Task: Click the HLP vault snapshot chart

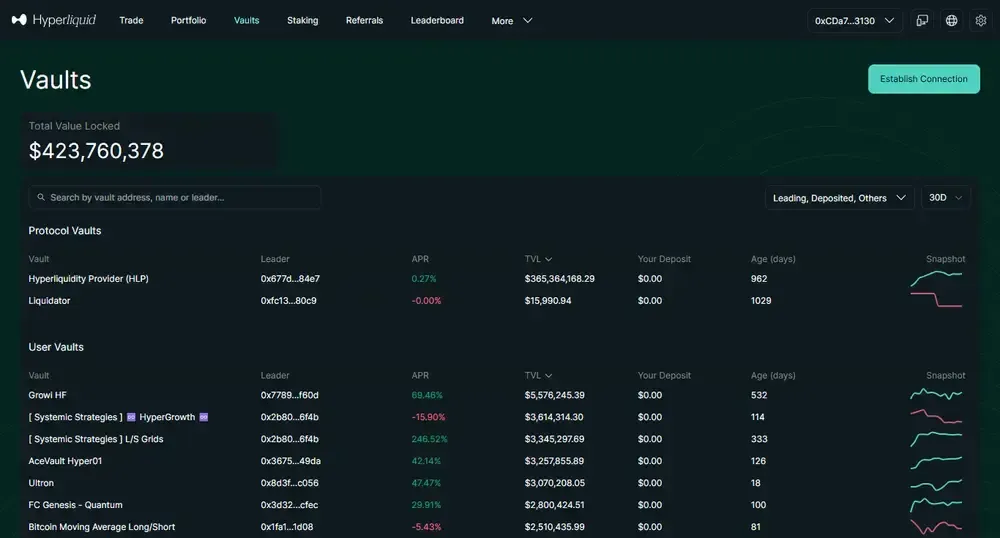Action: click(x=936, y=278)
